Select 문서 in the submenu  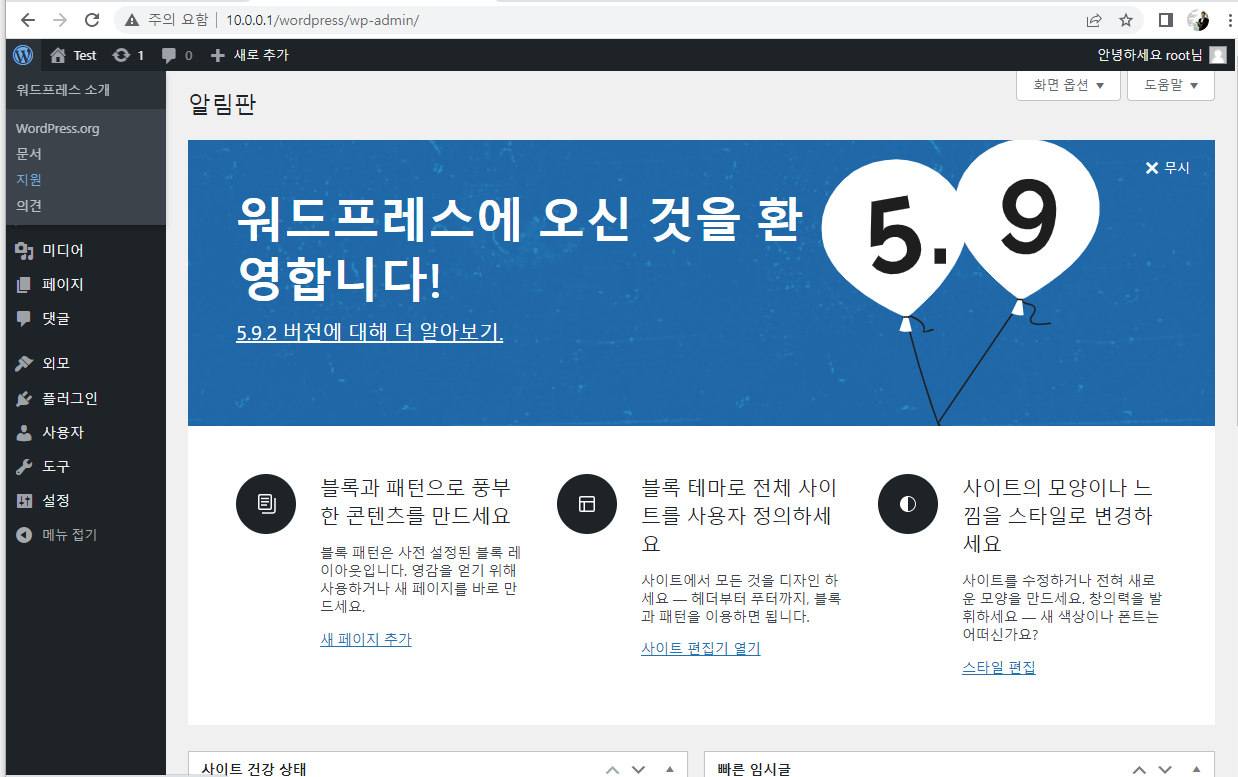29,154
